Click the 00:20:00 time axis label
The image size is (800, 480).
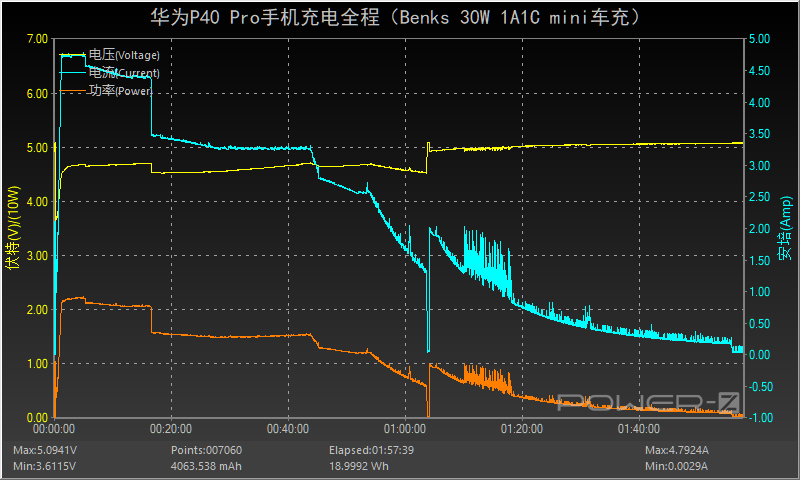[171, 429]
